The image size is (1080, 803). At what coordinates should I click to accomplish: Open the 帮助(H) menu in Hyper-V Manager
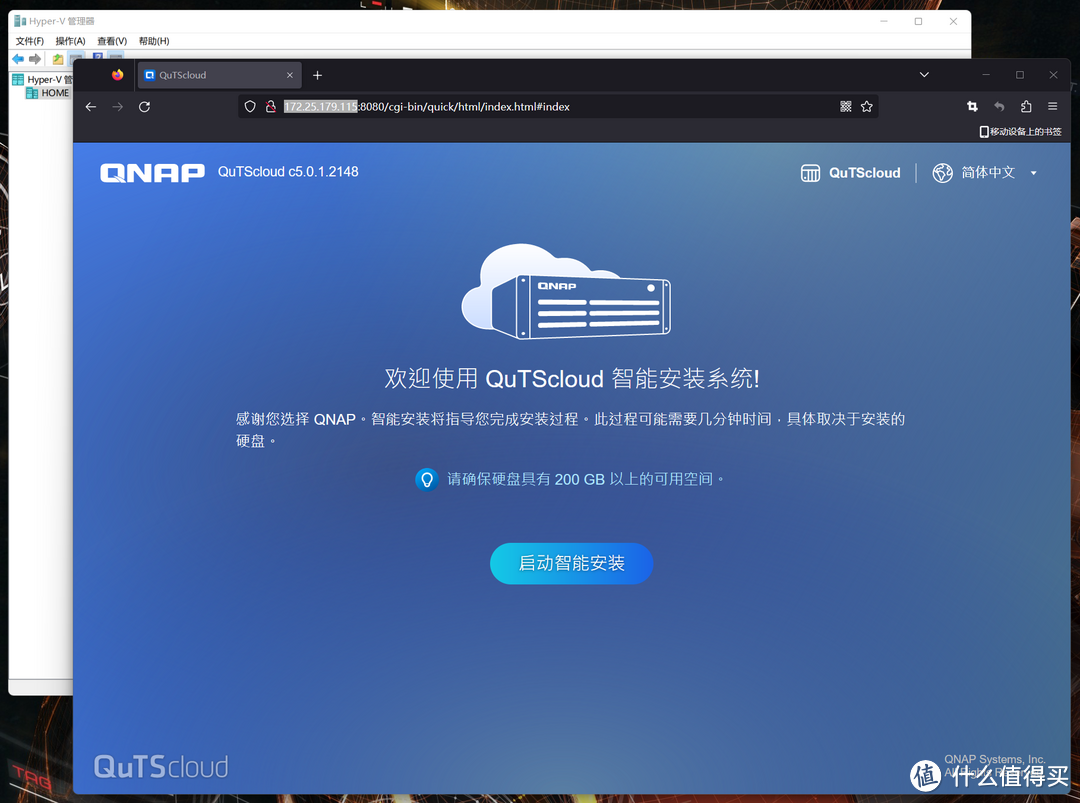coord(154,41)
